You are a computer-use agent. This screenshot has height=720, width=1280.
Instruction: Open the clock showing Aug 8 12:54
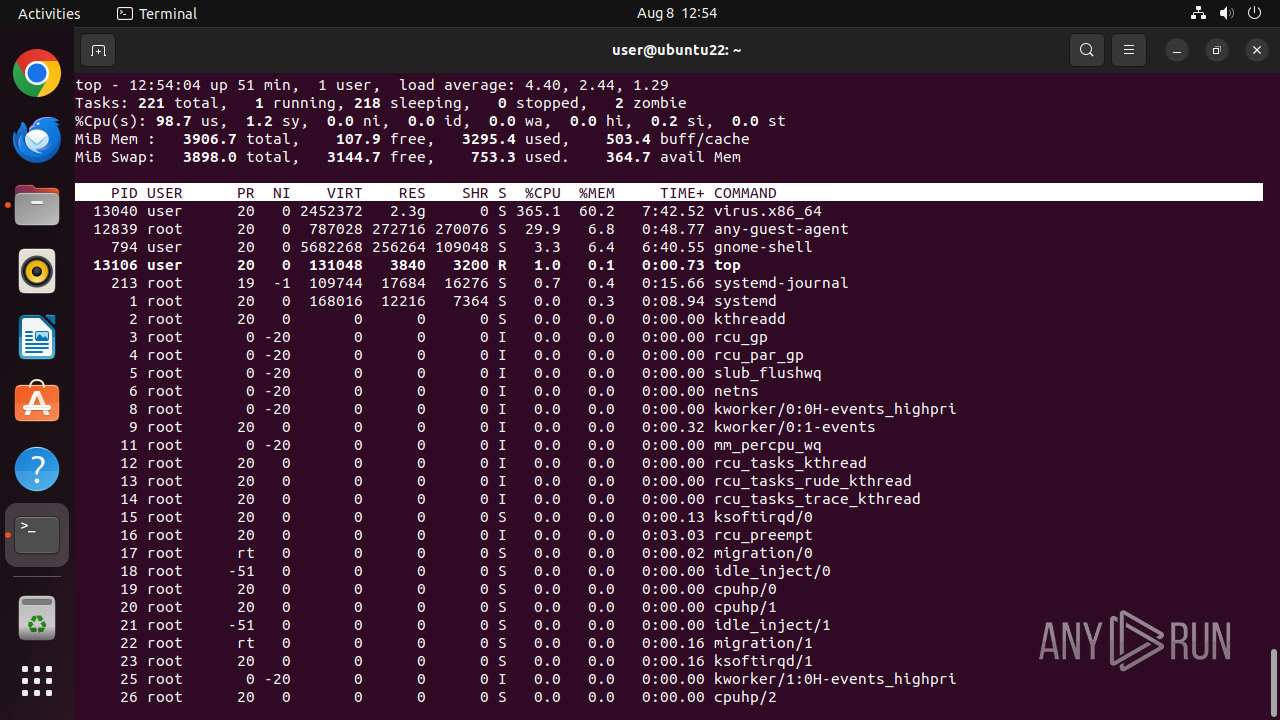tap(677, 13)
